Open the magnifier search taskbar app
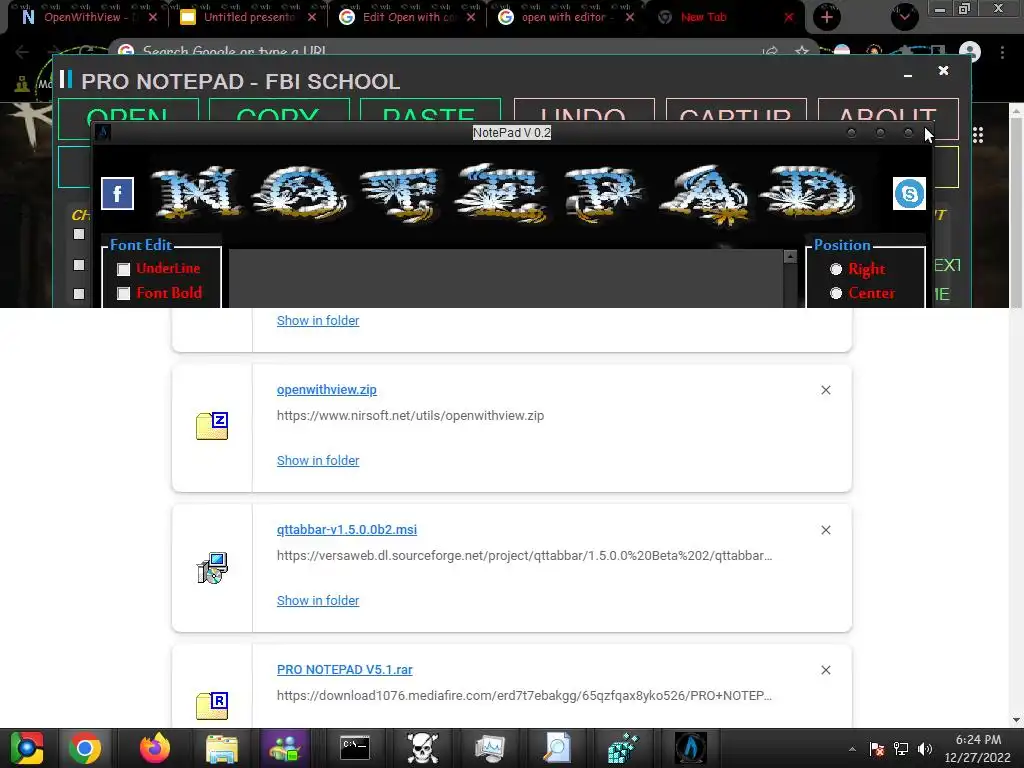This screenshot has width=1024, height=768. [557, 748]
